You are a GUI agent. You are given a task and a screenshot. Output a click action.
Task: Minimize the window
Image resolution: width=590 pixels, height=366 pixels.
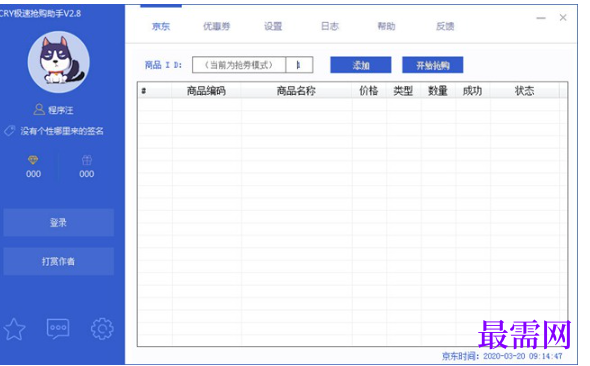[541, 18]
